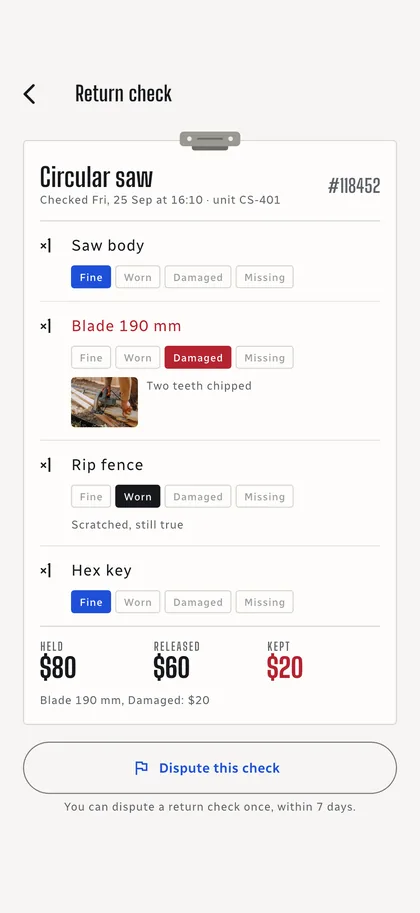Set Blade 190 mm to Missing
This screenshot has width=420, height=913.
(x=264, y=358)
